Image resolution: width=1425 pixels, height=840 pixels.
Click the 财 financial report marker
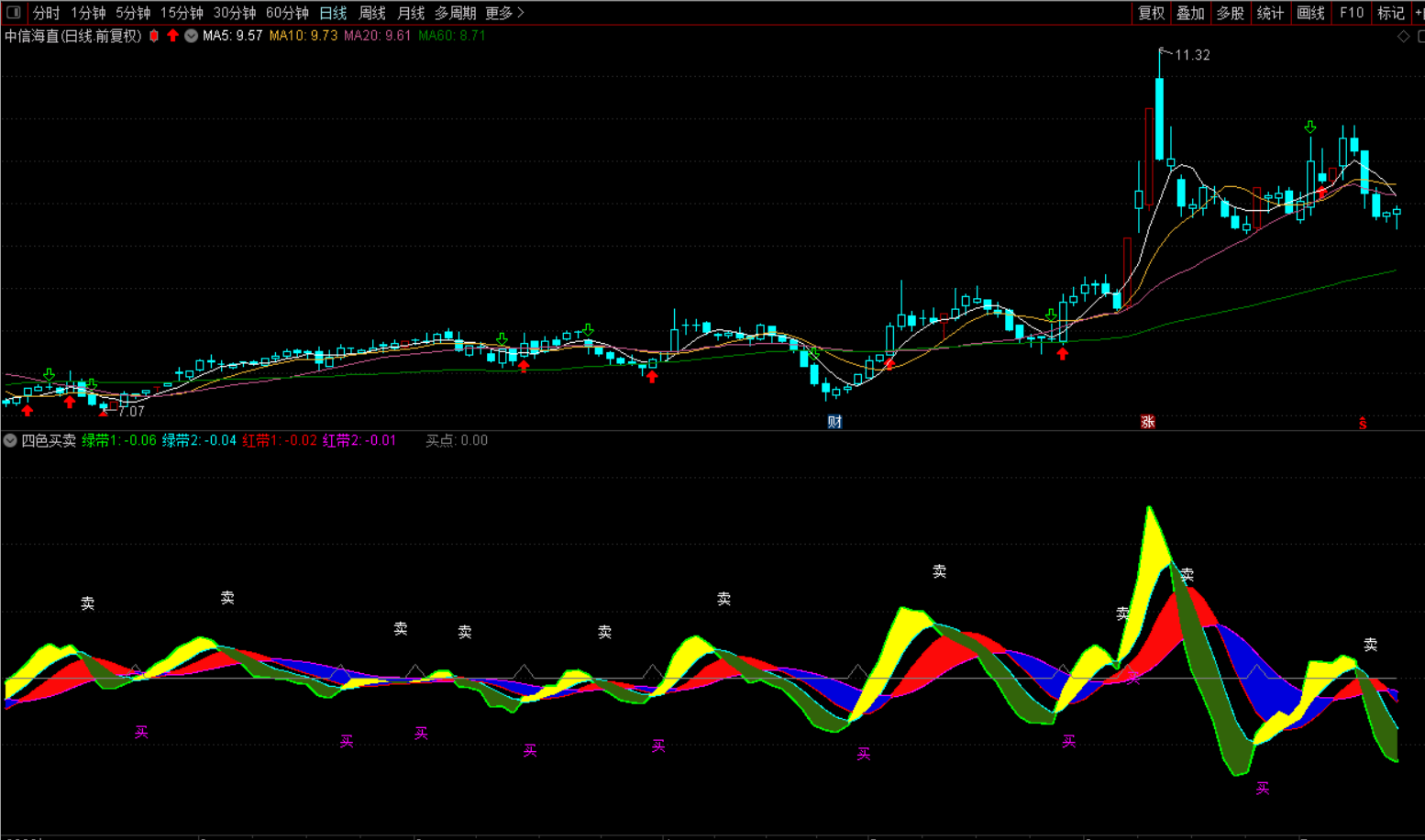834,422
